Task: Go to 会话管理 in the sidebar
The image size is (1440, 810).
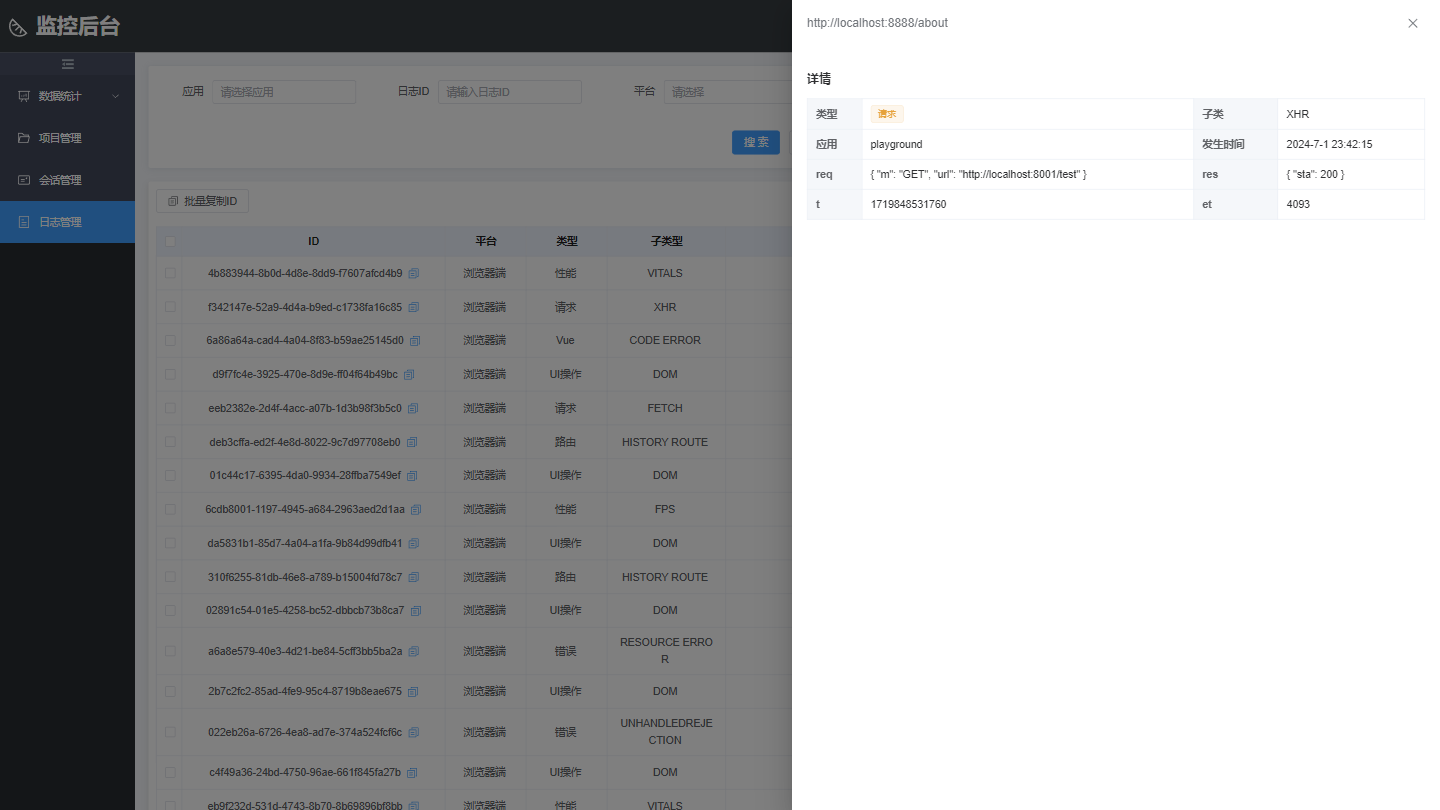Action: pyautogui.click(x=67, y=180)
